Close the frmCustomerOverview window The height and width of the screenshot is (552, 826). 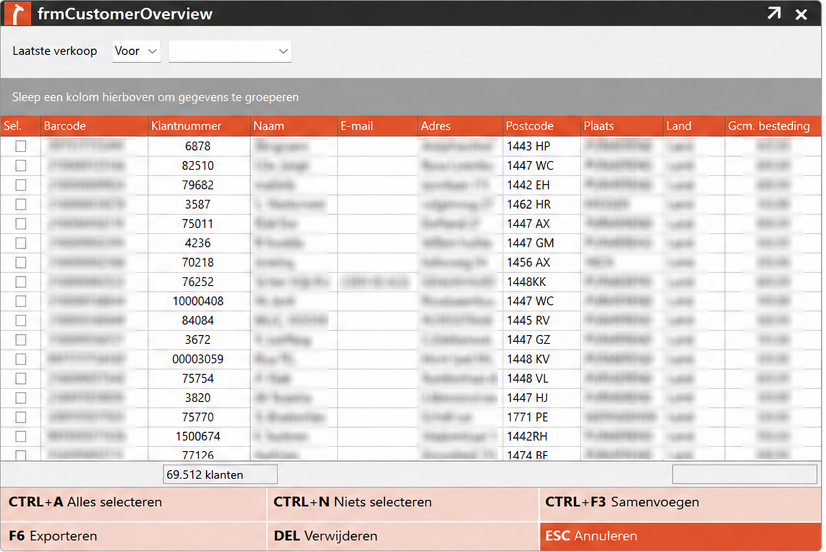[x=801, y=14]
